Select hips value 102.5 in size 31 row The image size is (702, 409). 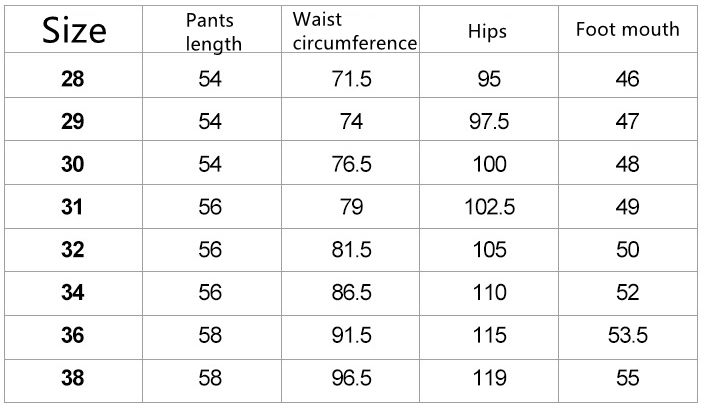(489, 207)
